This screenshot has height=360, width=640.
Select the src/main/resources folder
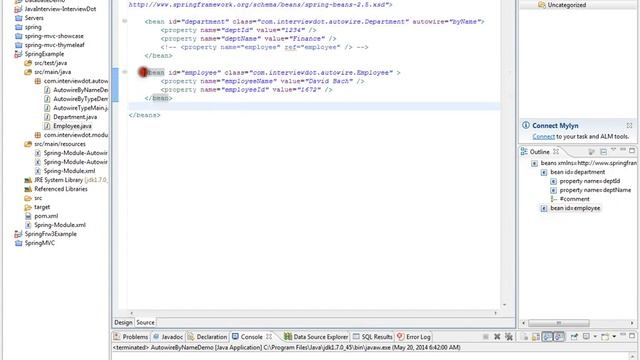click(60, 144)
